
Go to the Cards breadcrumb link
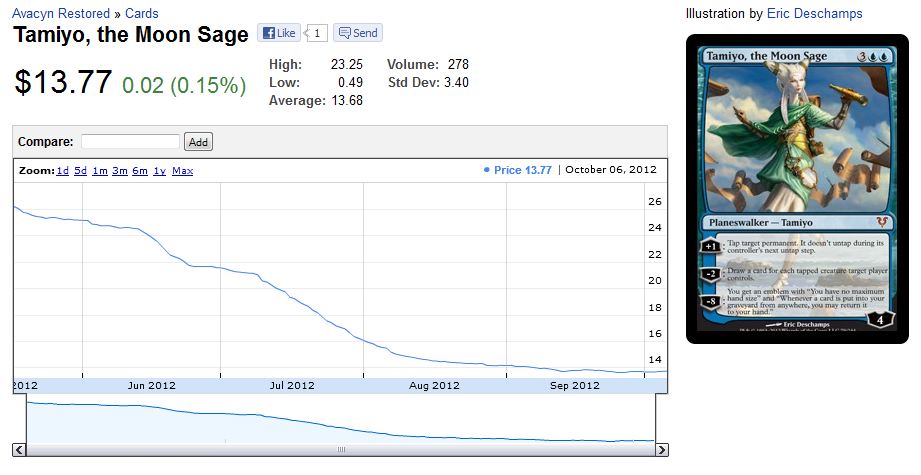(141, 14)
